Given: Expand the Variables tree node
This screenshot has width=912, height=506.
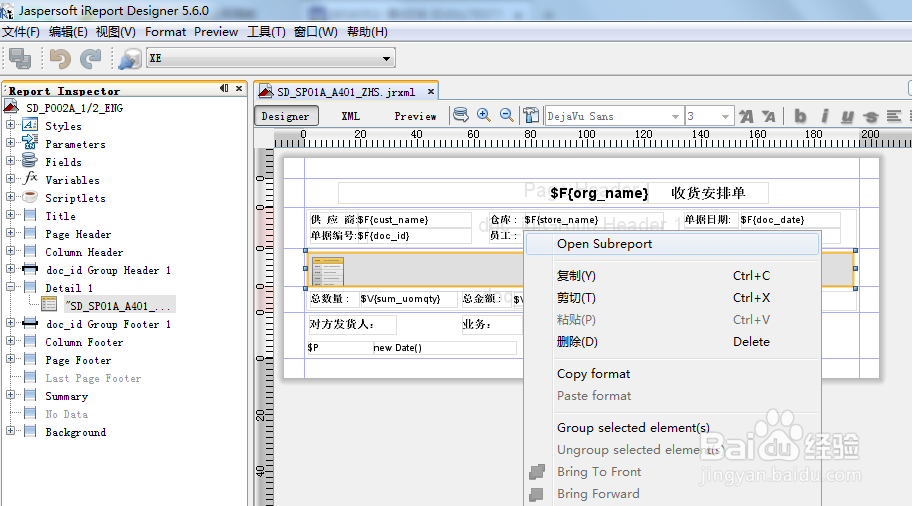Looking at the screenshot, I should pyautogui.click(x=10, y=179).
